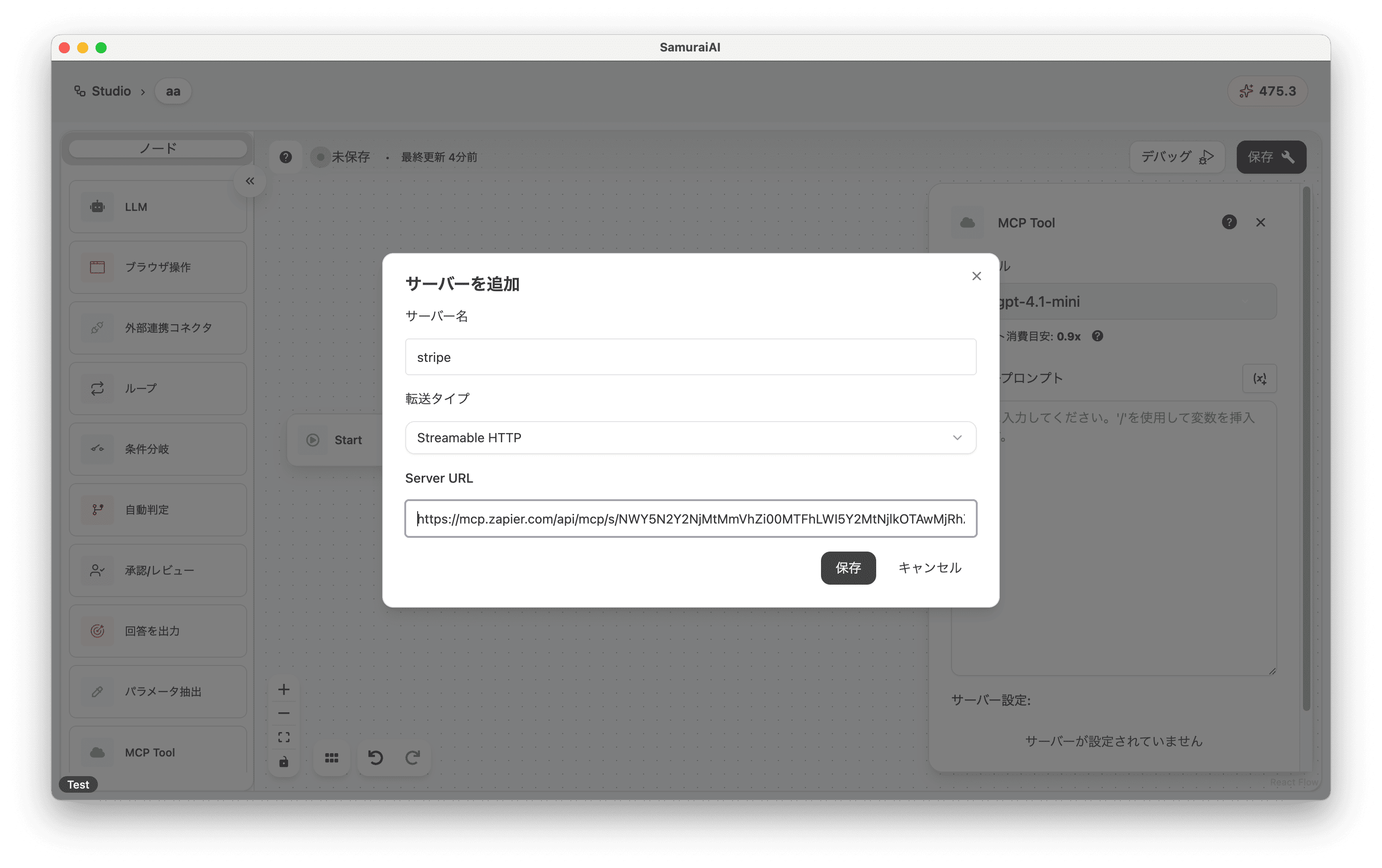This screenshot has height=868, width=1382.
Task: Navigate to Studio breadcrumb
Action: [111, 91]
